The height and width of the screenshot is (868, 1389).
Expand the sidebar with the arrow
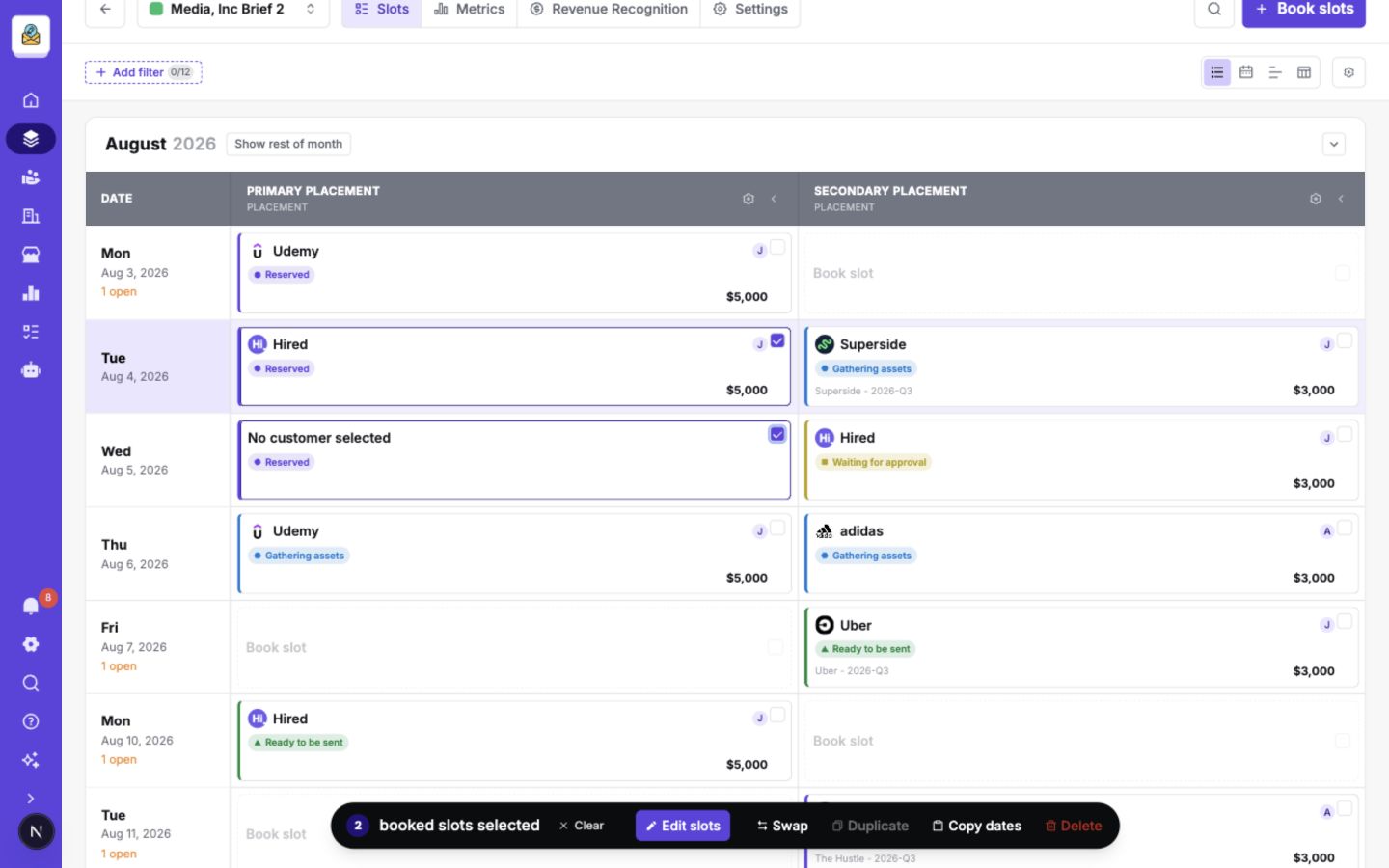[31, 799]
